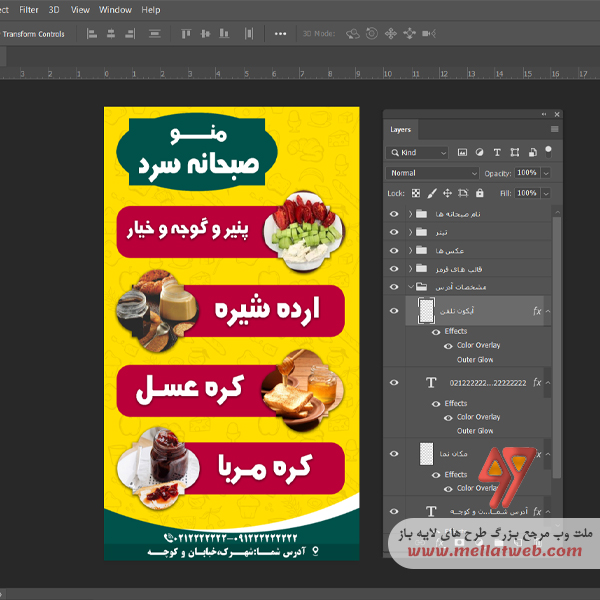Screen dimensions: 600x600
Task: Expand the عکس ها group
Action: pyautogui.click(x=410, y=251)
